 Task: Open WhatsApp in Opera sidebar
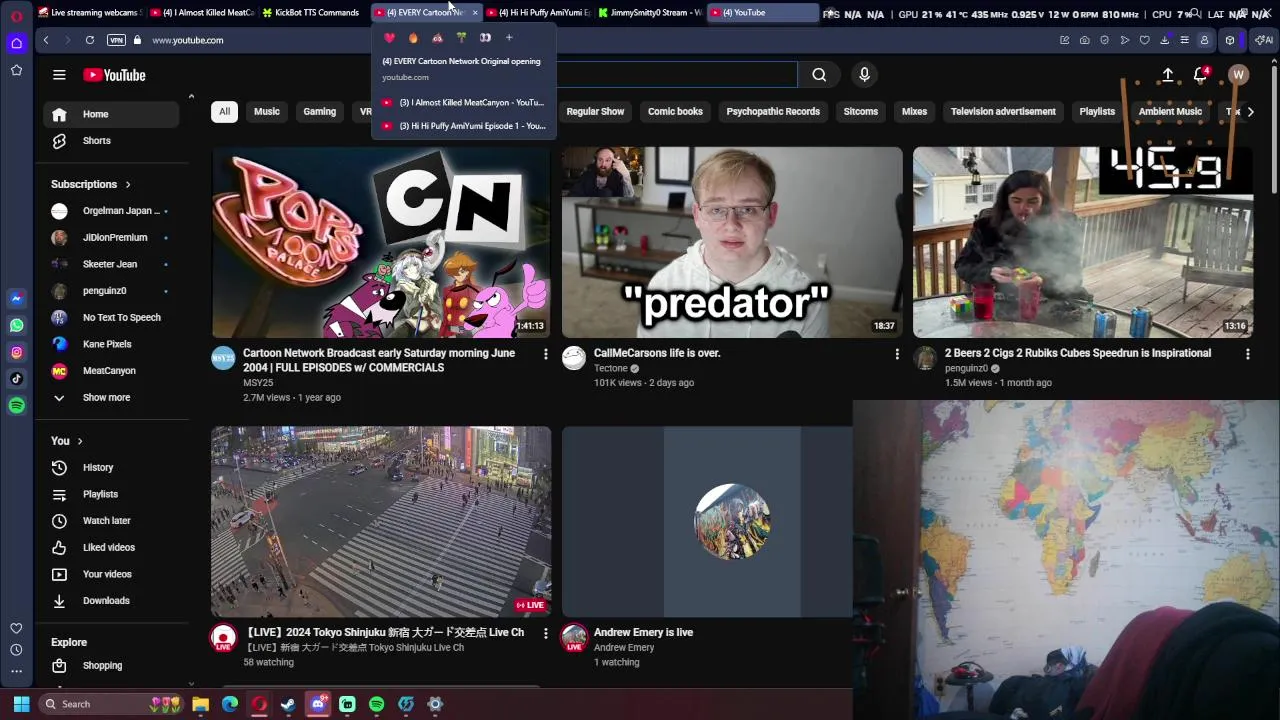point(16,325)
